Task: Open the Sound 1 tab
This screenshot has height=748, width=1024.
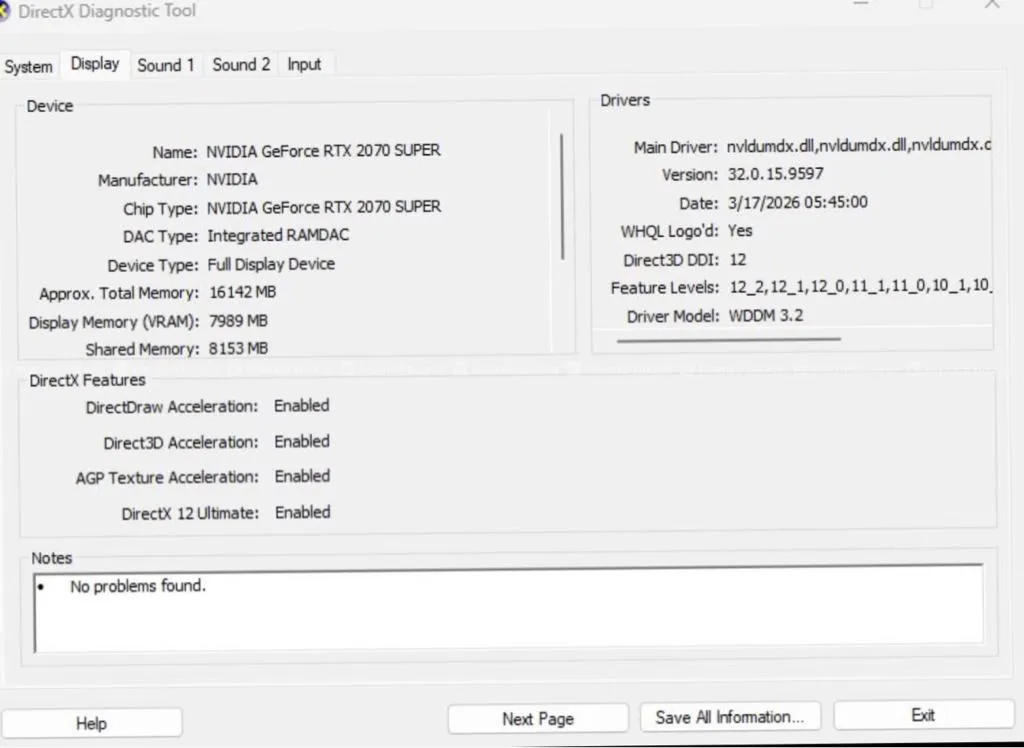Action: (166, 65)
